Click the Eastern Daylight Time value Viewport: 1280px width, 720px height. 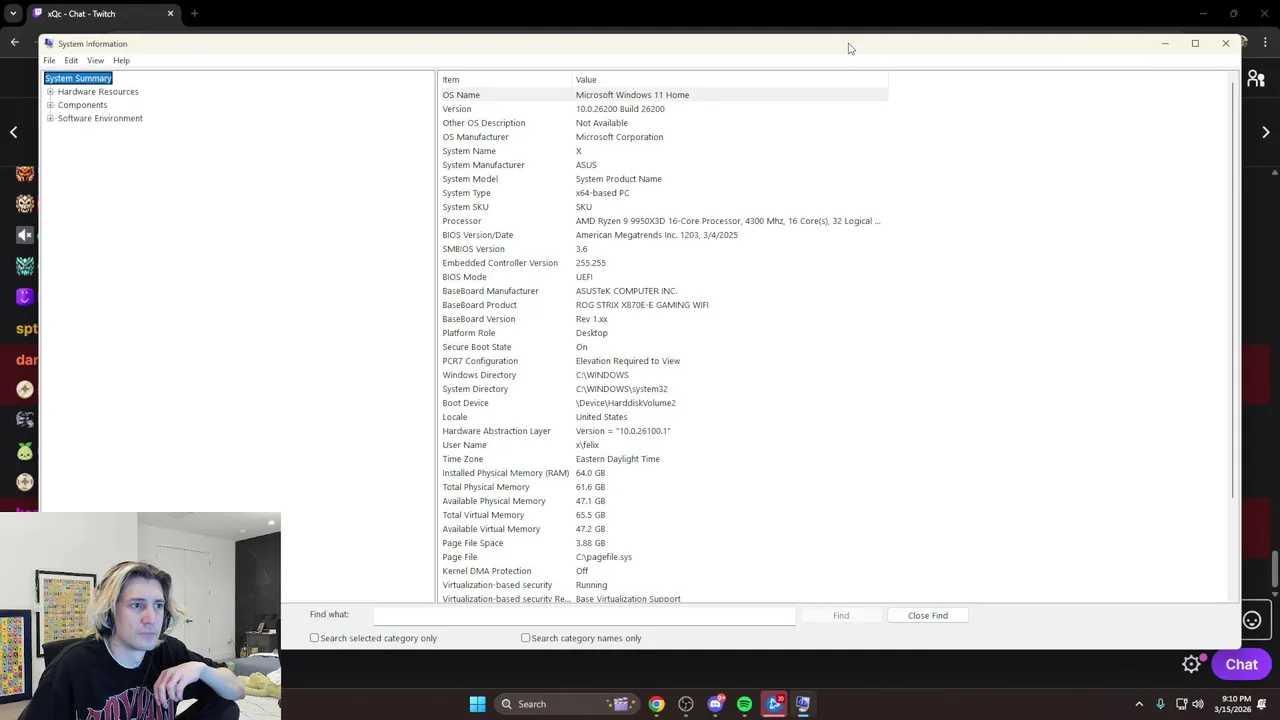click(617, 459)
